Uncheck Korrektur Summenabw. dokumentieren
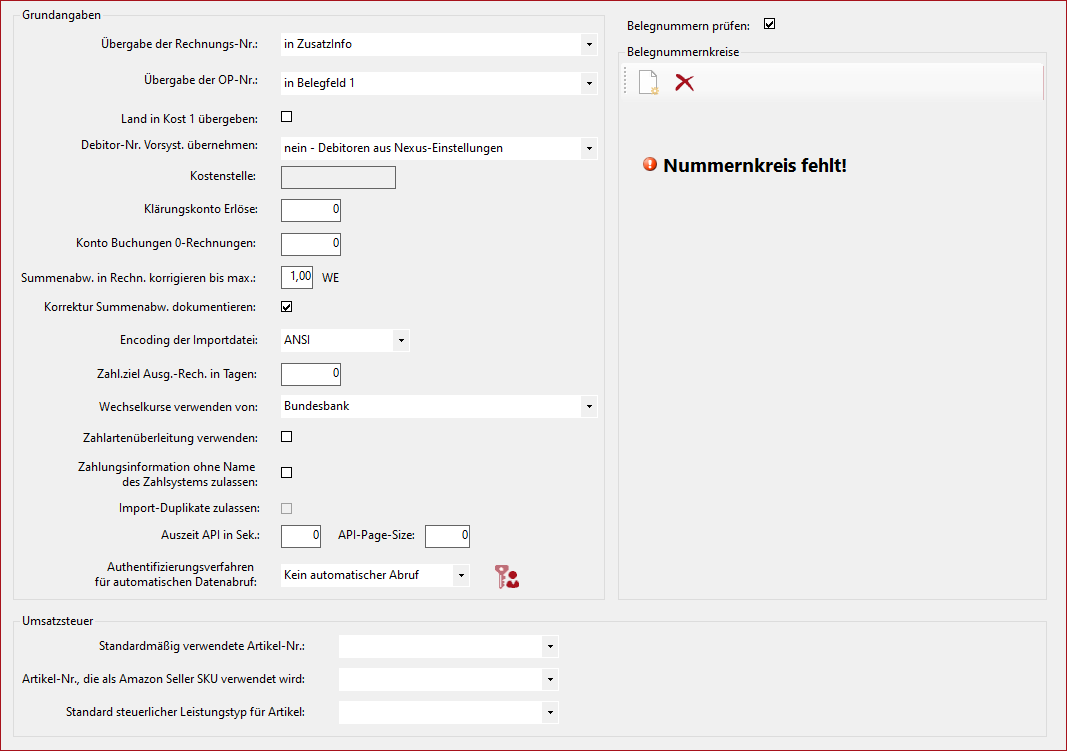This screenshot has height=751, width=1067. point(287,307)
